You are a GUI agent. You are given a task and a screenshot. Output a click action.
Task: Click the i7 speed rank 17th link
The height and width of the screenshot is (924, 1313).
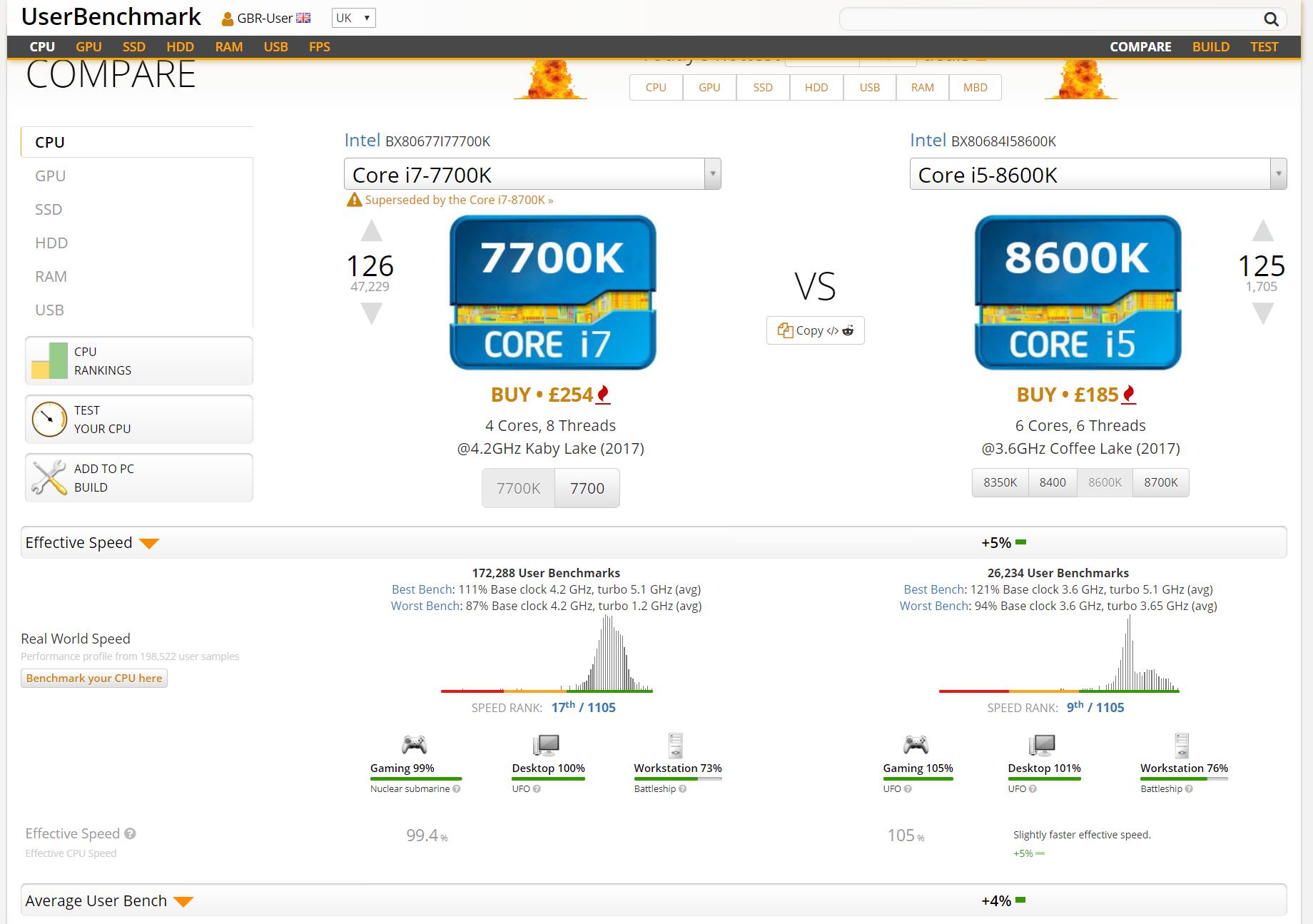click(x=583, y=707)
